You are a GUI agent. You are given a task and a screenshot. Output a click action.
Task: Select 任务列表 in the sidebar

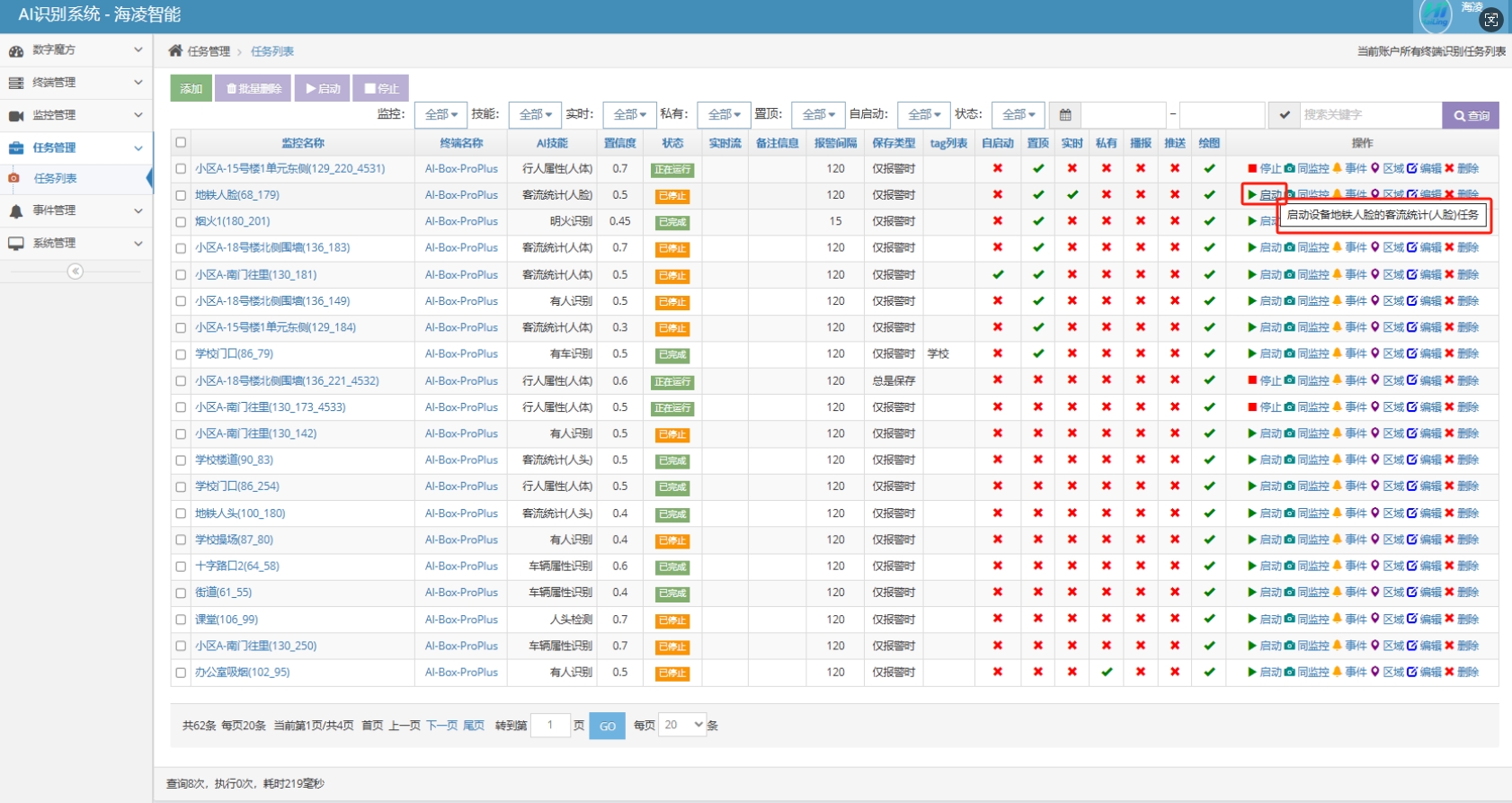pos(76,178)
